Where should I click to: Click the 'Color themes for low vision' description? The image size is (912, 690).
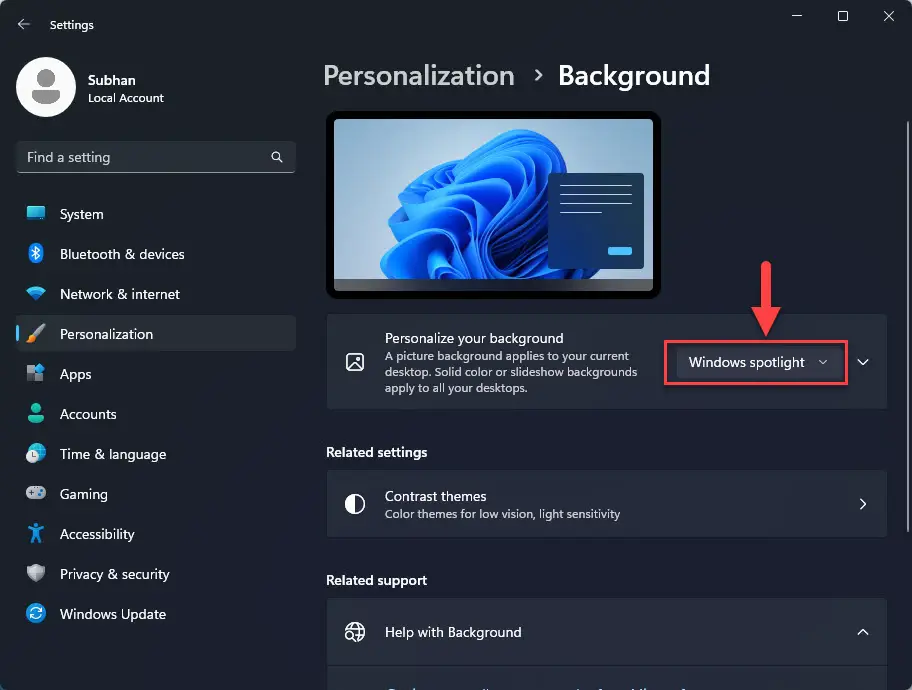502,514
